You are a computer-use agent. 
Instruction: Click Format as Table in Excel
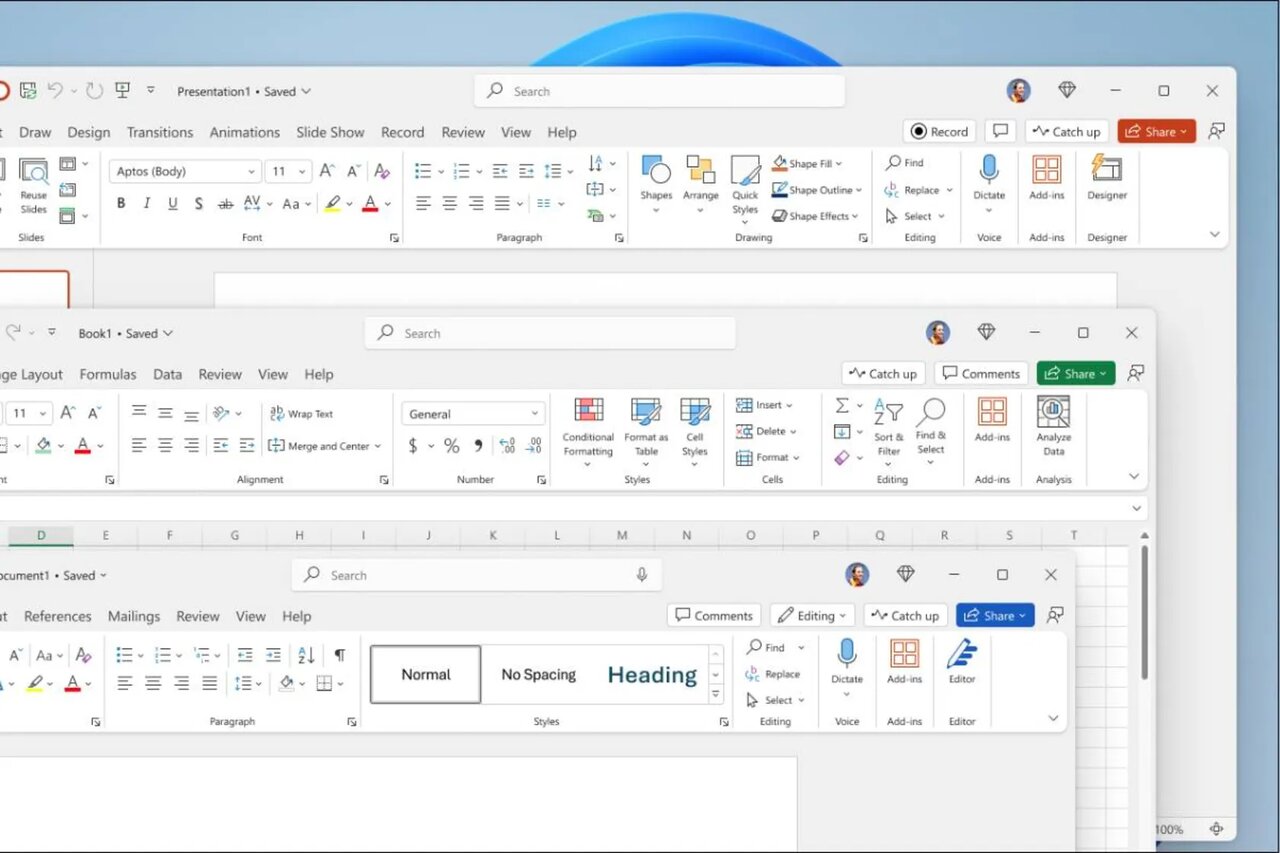[646, 413]
